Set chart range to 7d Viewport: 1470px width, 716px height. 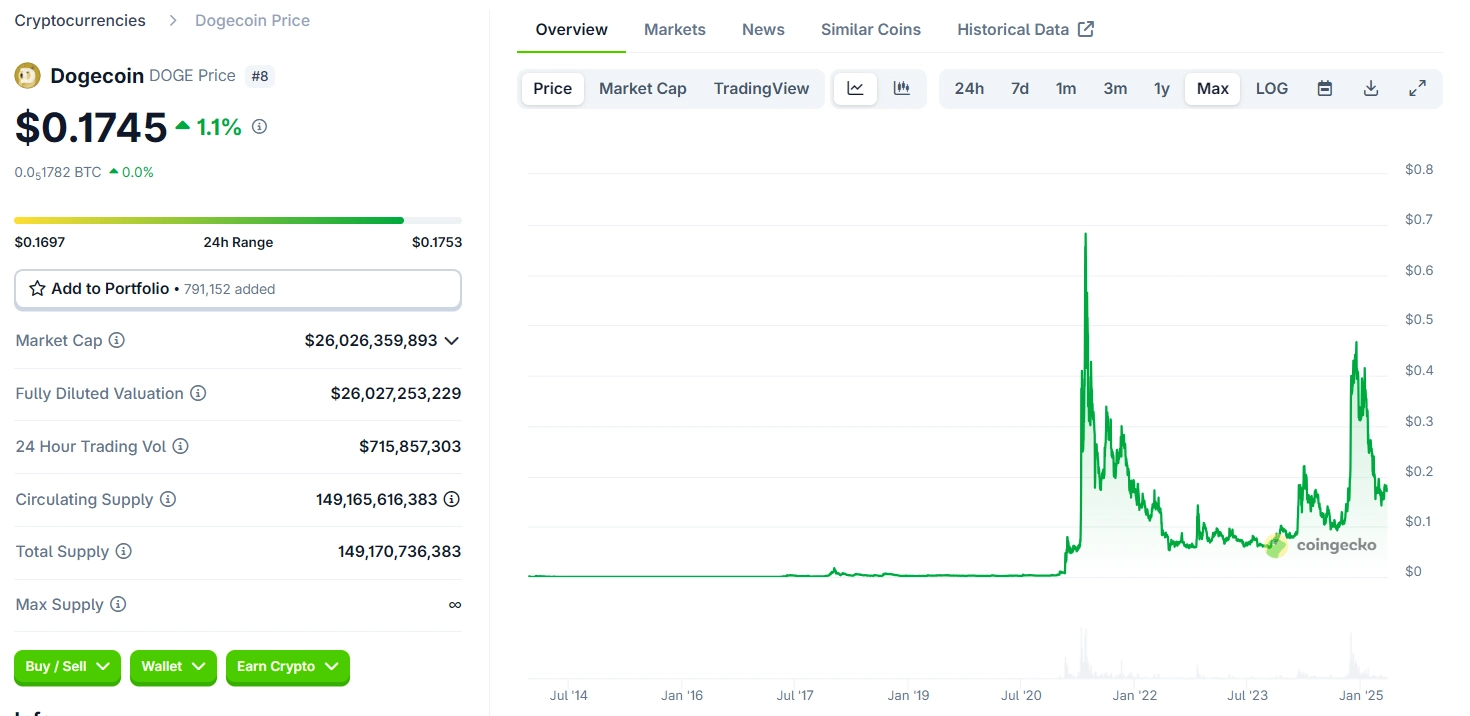(1020, 88)
